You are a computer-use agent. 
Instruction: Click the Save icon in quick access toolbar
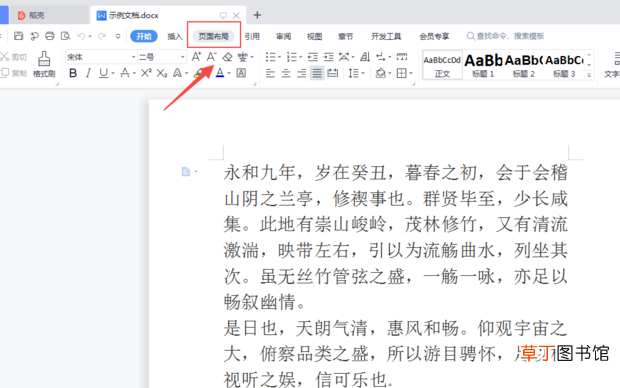coord(18,36)
